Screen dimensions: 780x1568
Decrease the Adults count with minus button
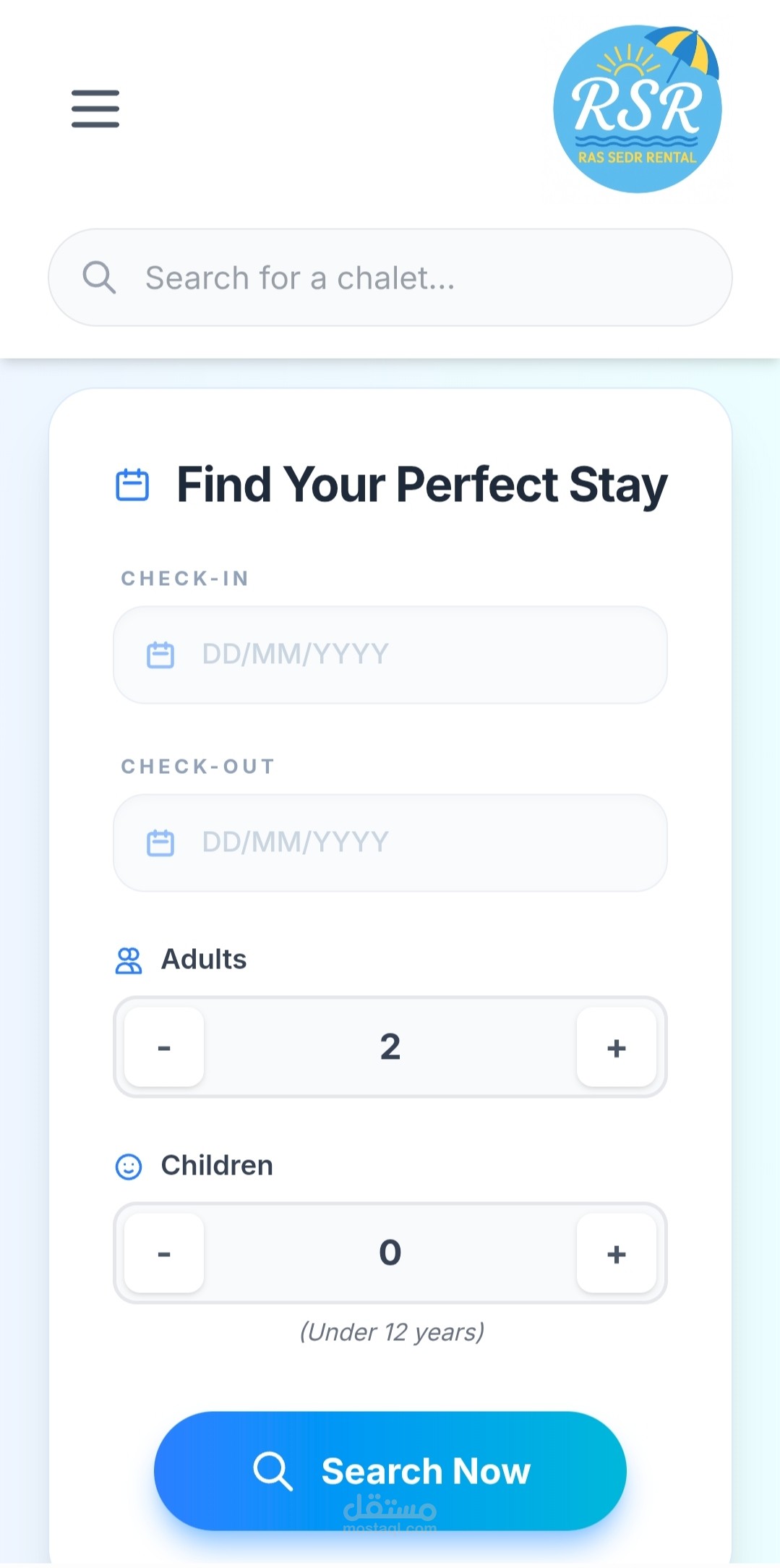[164, 1047]
